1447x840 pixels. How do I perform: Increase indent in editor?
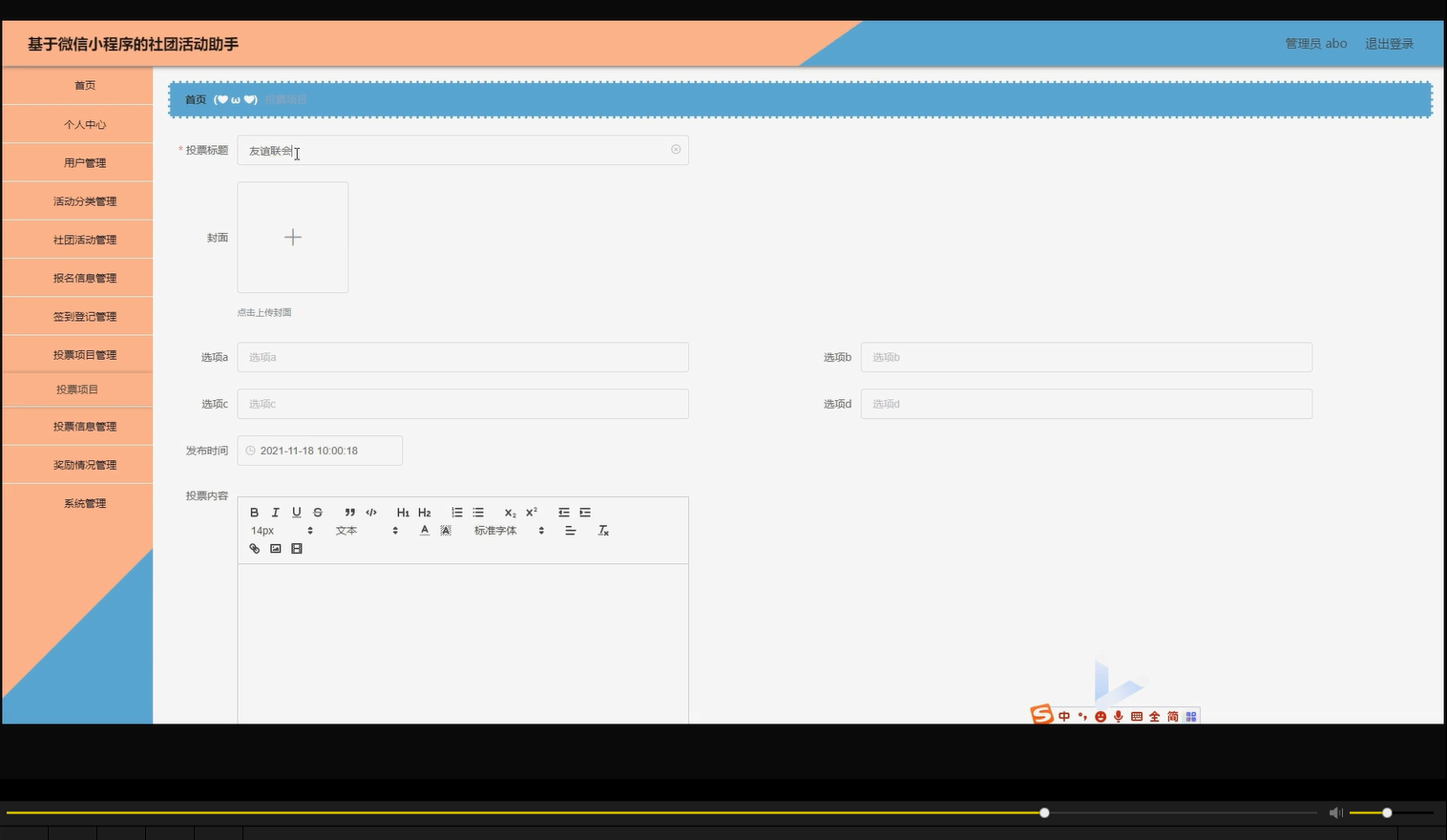[585, 513]
